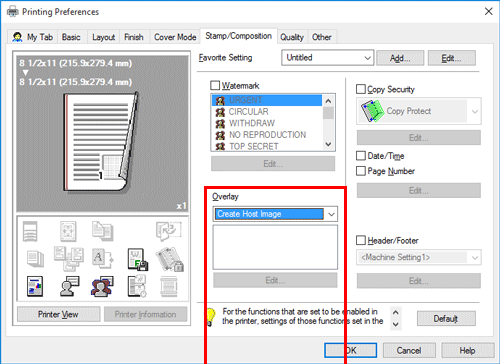
Task: Enable the Page Number checkbox
Action: [x=361, y=171]
